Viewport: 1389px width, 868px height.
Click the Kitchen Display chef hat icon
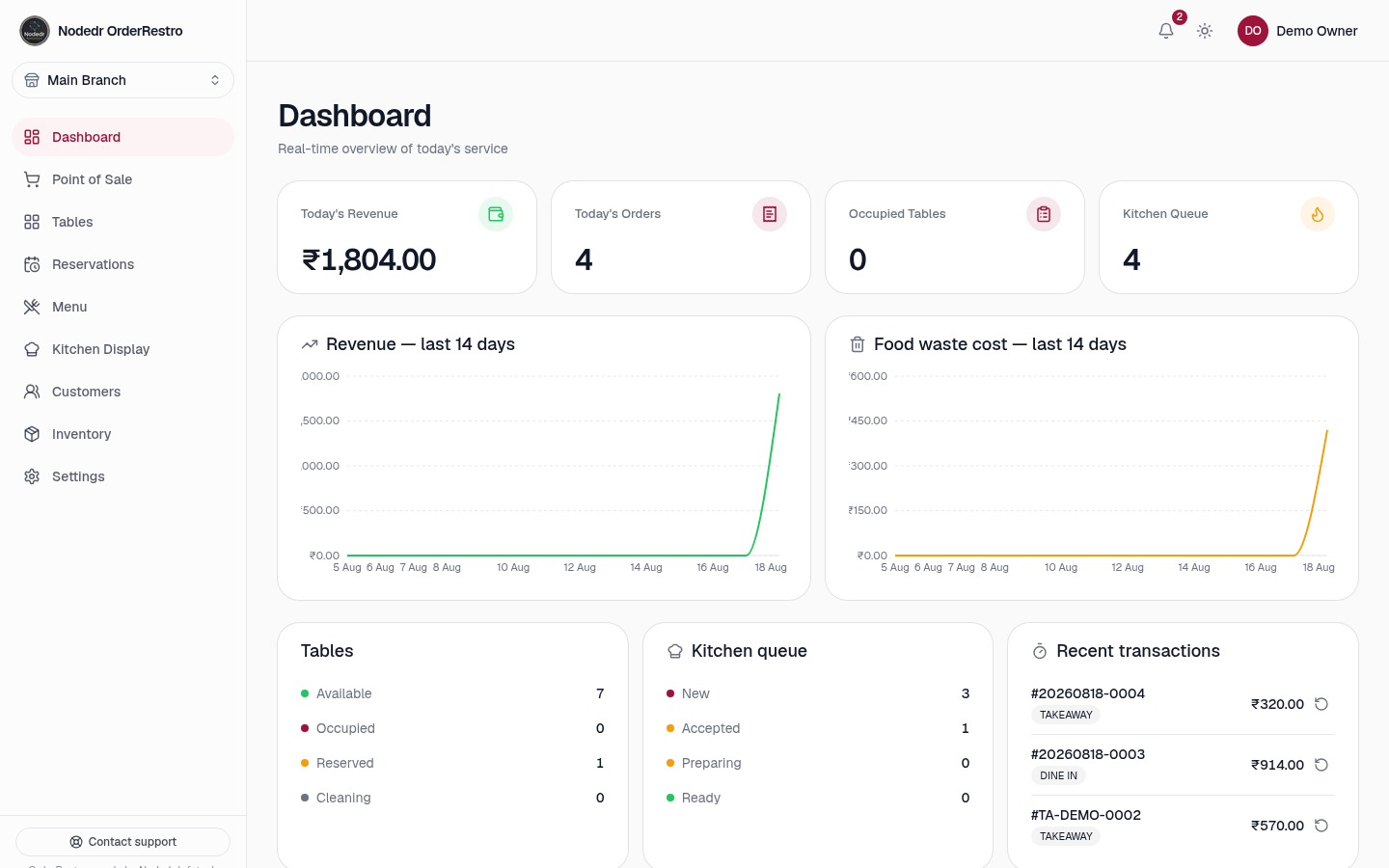coord(32,349)
